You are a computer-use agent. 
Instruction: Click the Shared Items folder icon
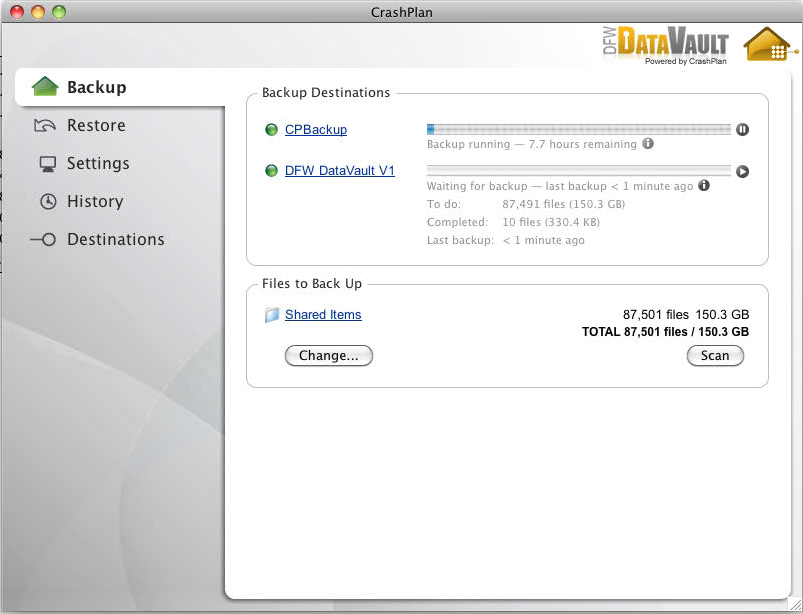click(272, 314)
